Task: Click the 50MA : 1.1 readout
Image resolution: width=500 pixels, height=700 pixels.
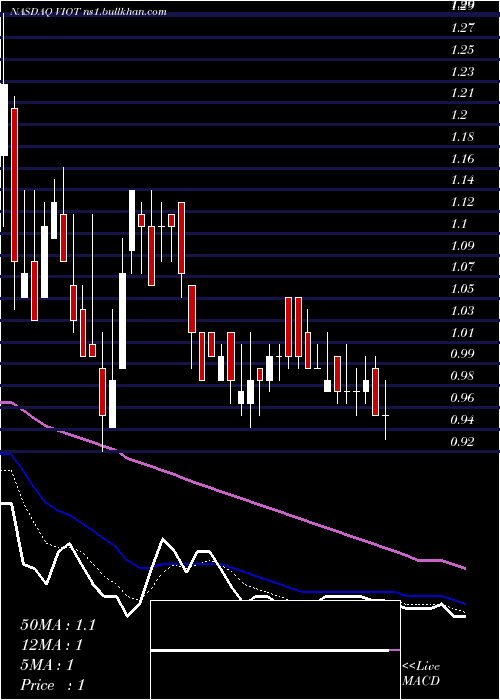Action: 58,625
